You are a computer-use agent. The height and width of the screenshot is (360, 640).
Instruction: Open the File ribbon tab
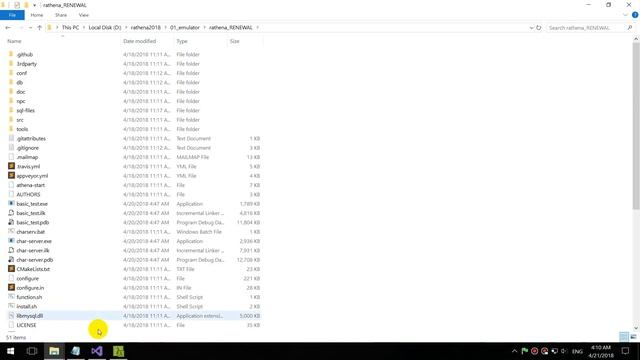(12, 15)
